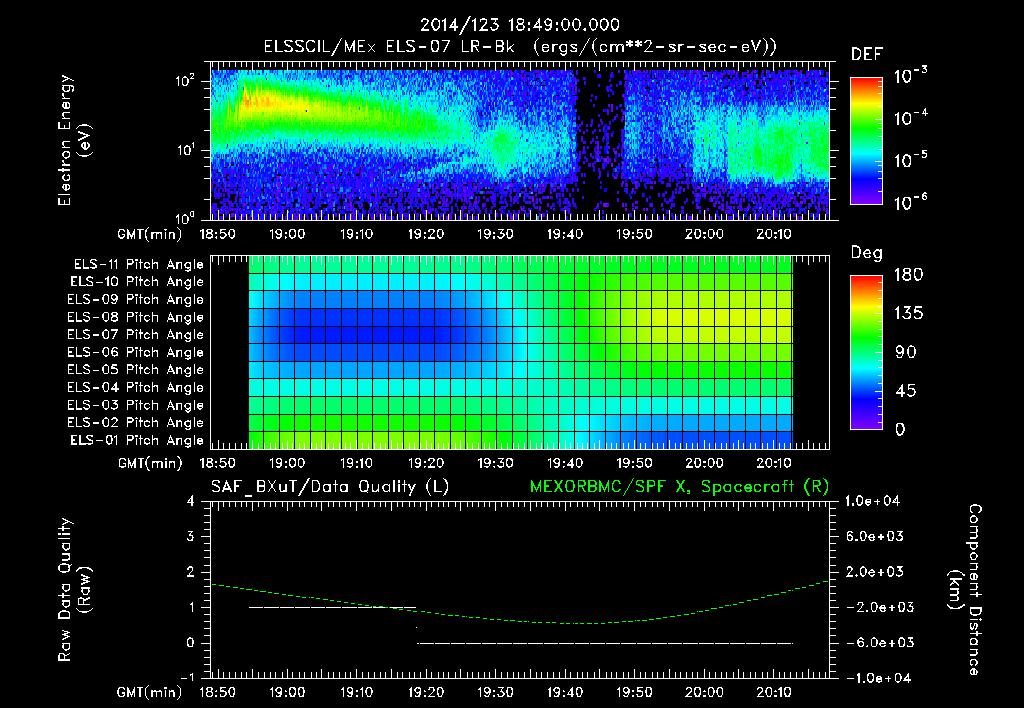This screenshot has height=708, width=1024.
Task: Click the 19:30 tick under the pitch angle panel
Action: click(x=495, y=464)
